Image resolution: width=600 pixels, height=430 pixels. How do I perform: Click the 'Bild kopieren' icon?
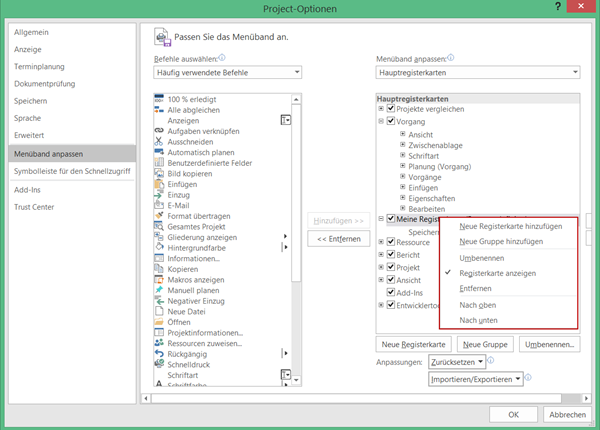point(159,173)
